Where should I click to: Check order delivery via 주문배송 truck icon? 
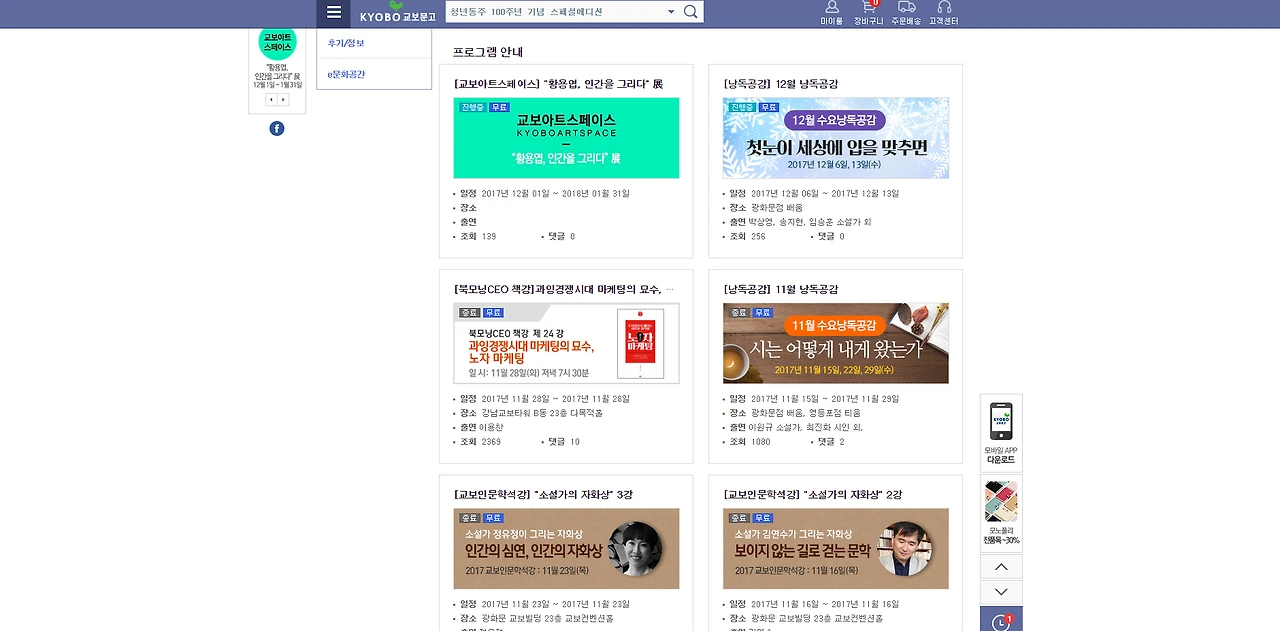906,11
